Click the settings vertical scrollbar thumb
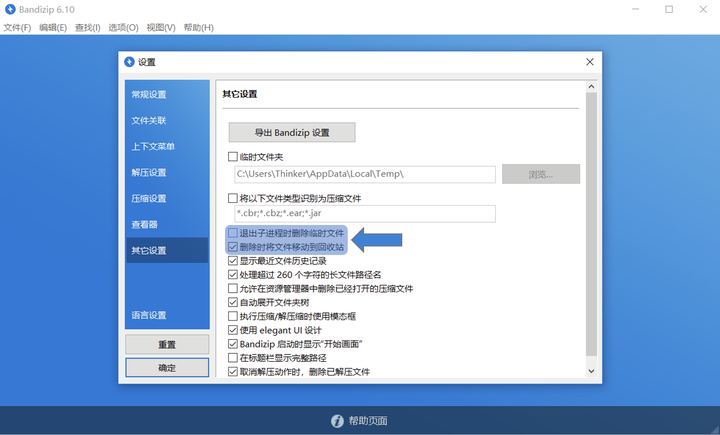 point(591,224)
